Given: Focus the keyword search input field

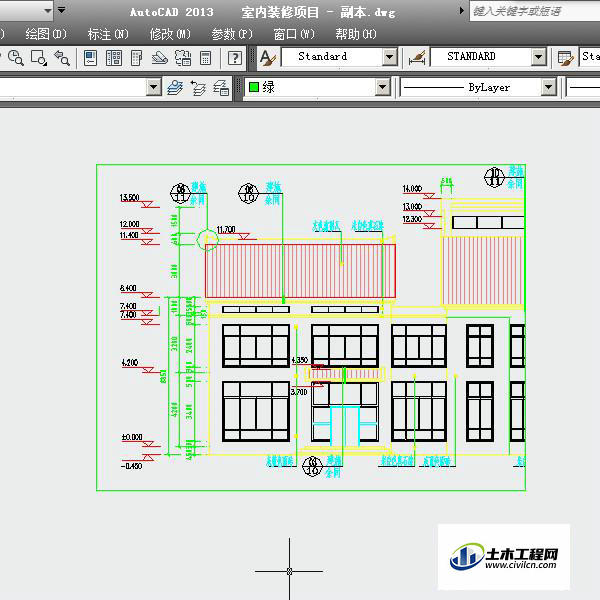Looking at the screenshot, I should click(535, 11).
